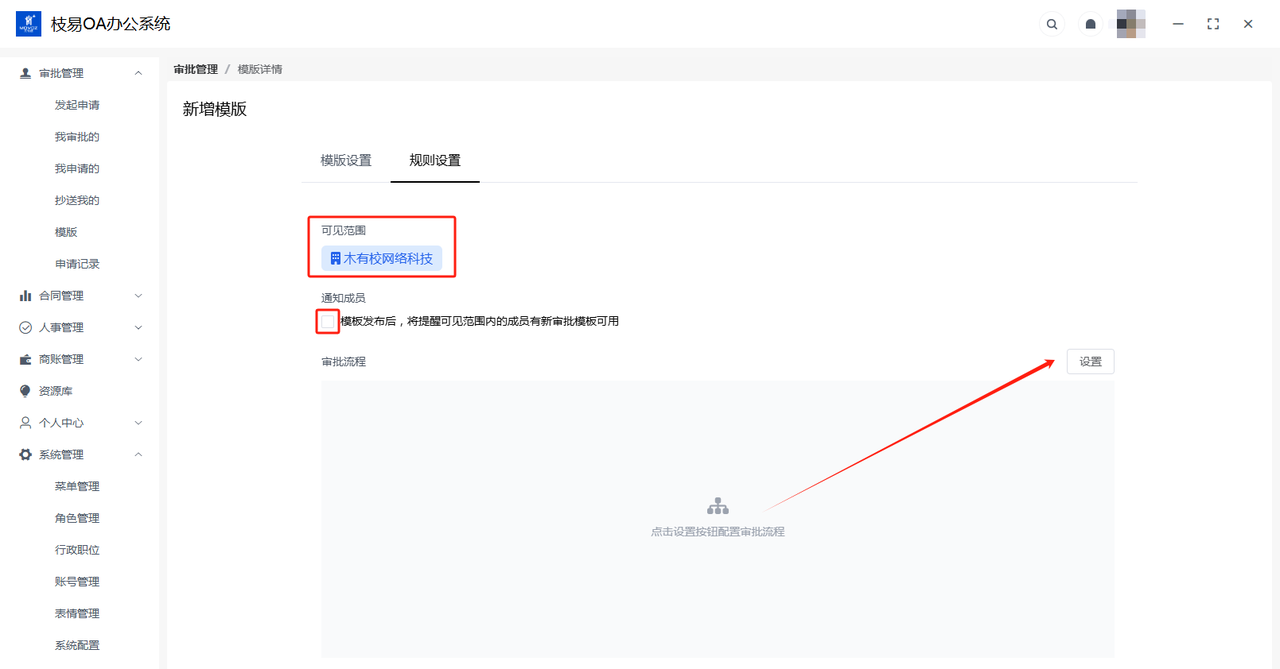Click the 木有校网络科技 visibility scope tag
The width and height of the screenshot is (1280, 669).
point(382,258)
